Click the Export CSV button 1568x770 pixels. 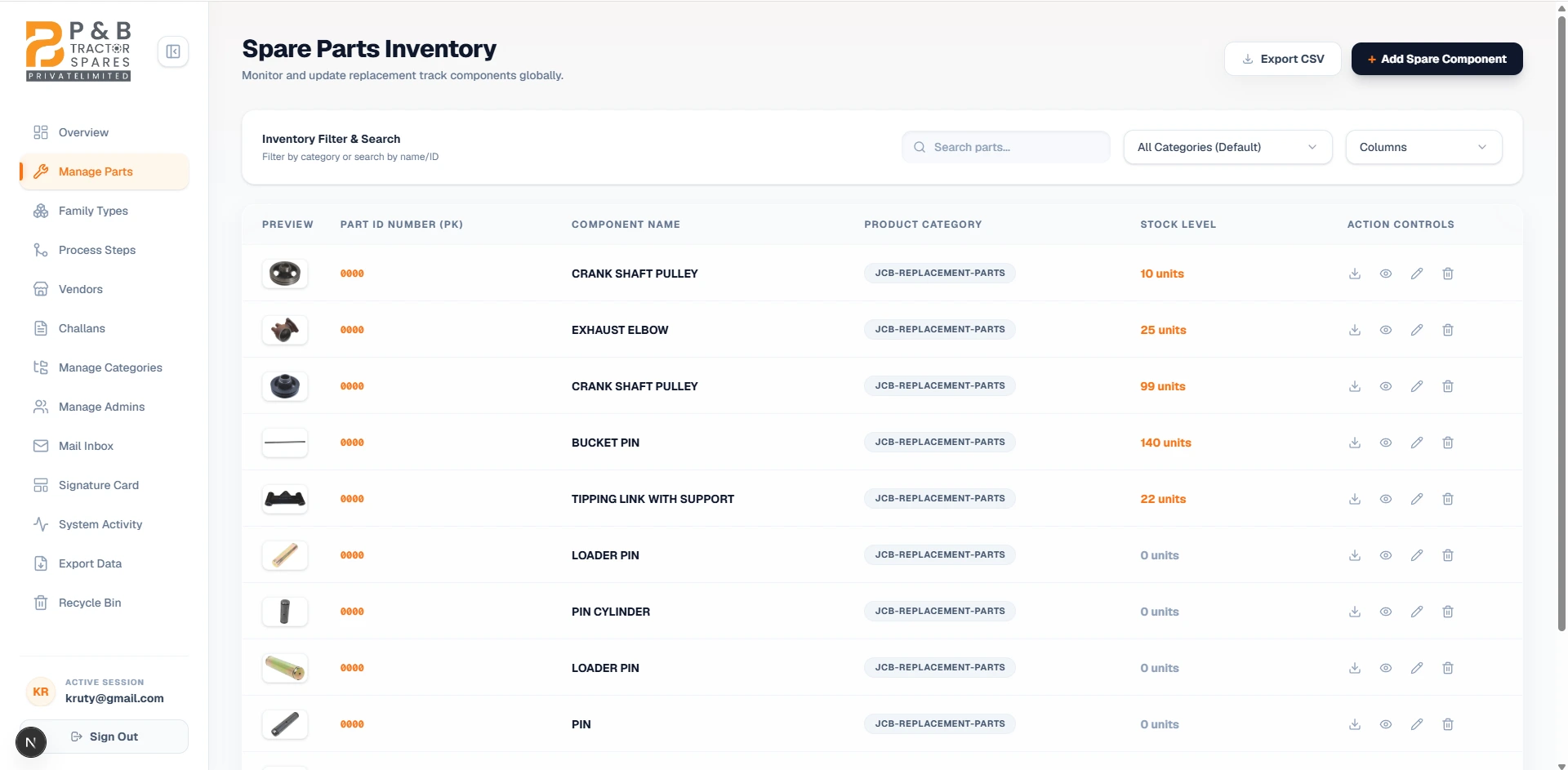click(1282, 59)
